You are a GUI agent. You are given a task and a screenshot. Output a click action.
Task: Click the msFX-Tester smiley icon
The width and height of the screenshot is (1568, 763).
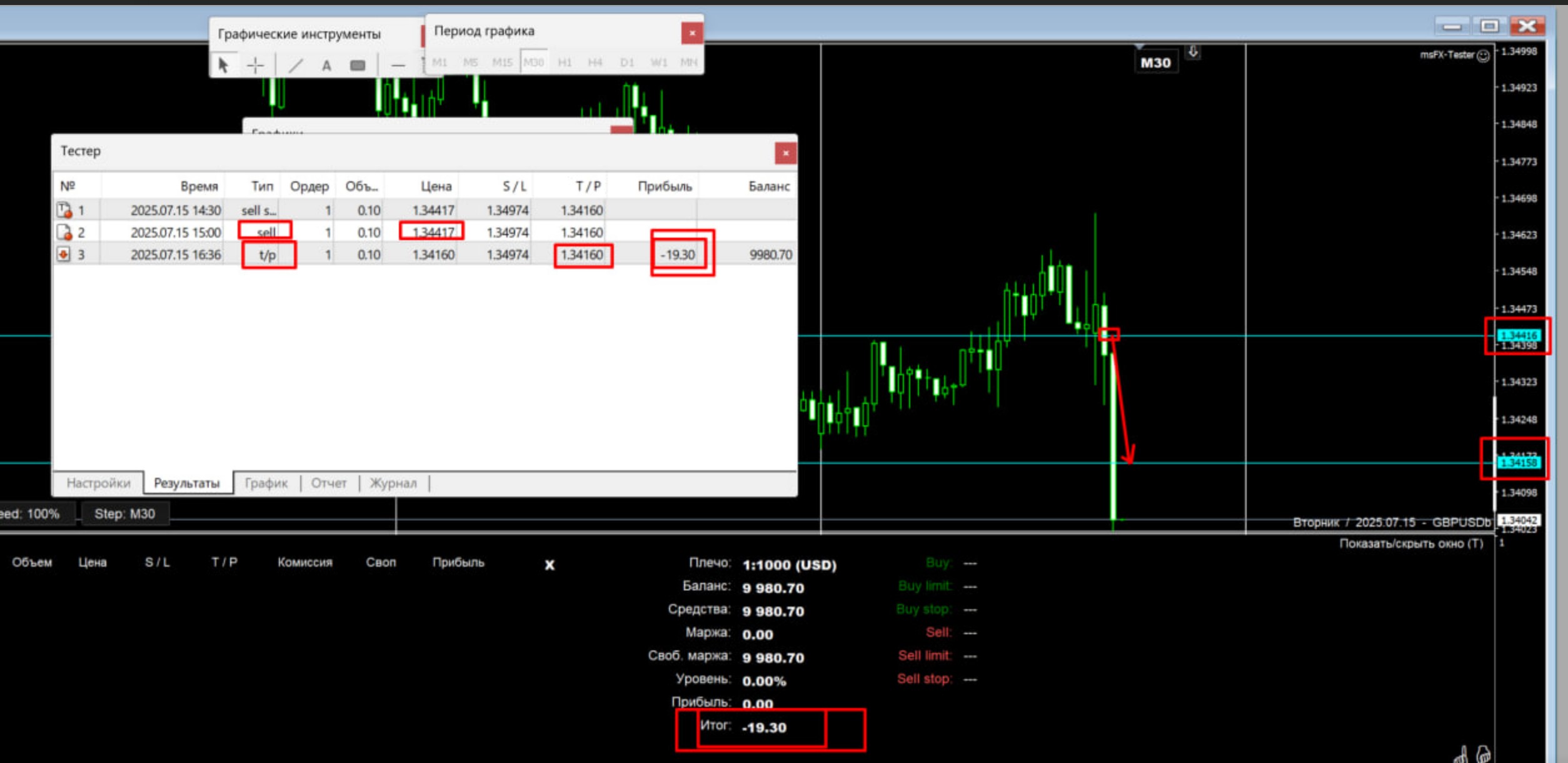[x=1483, y=56]
